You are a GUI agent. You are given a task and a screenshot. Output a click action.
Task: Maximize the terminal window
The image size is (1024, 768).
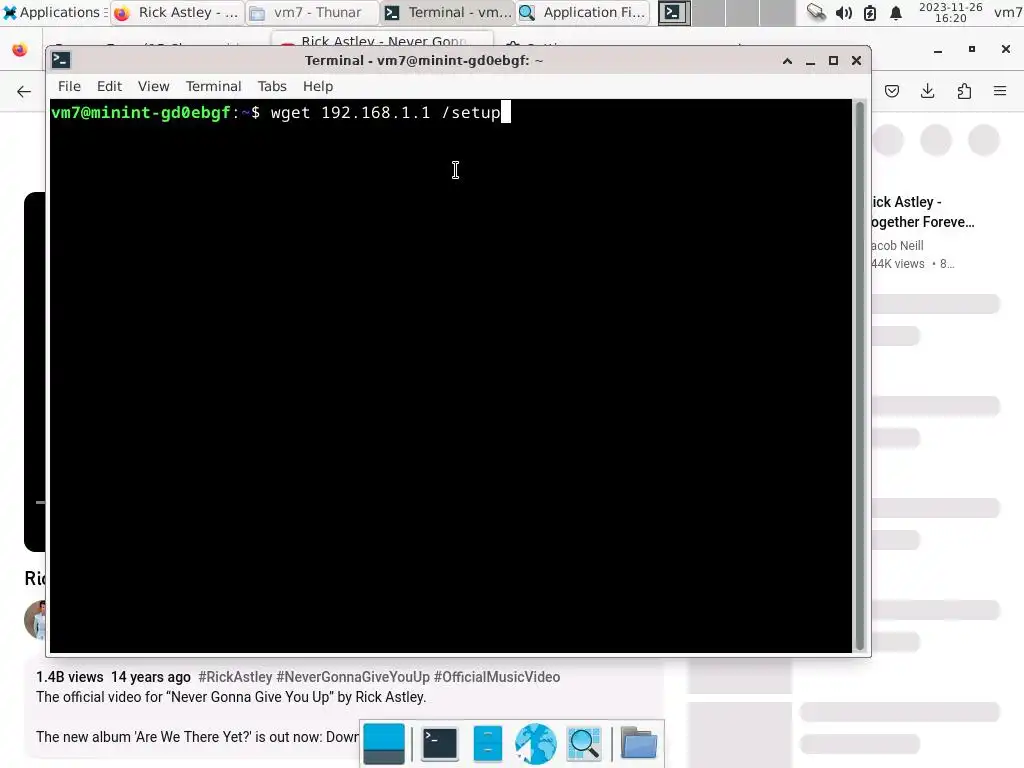[x=833, y=61]
